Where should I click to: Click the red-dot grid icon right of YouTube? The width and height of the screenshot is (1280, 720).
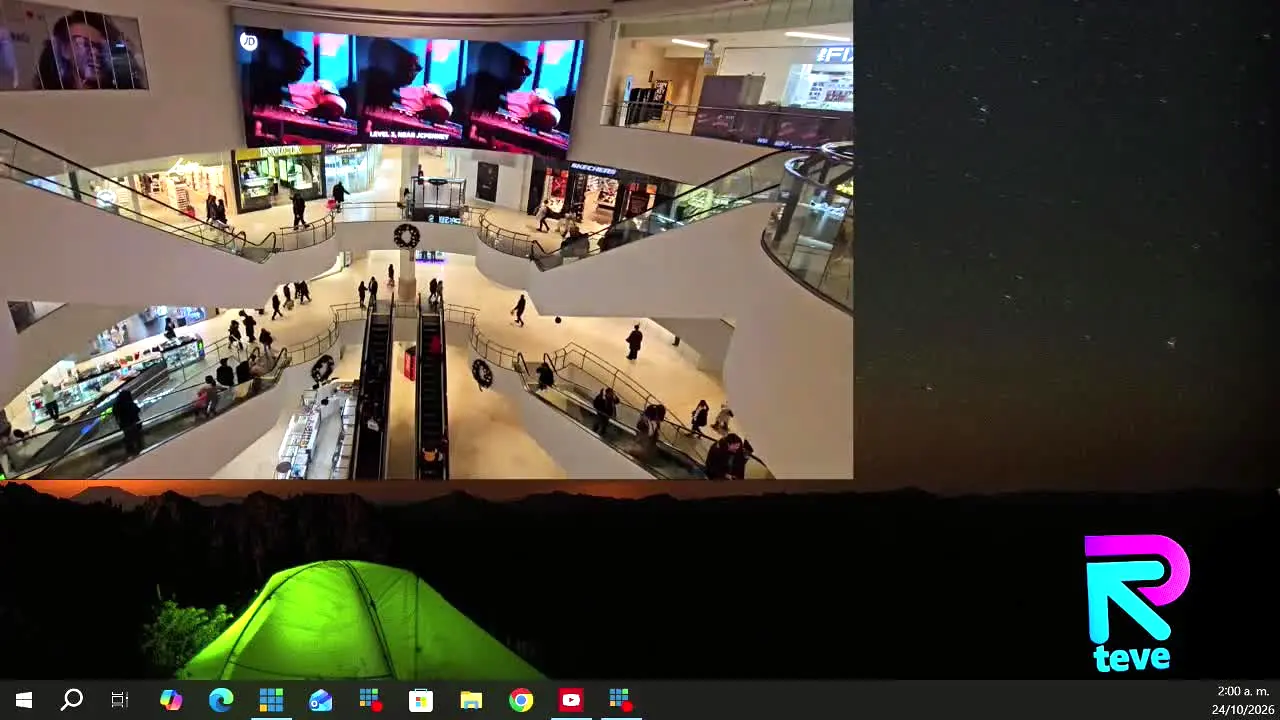tap(621, 700)
